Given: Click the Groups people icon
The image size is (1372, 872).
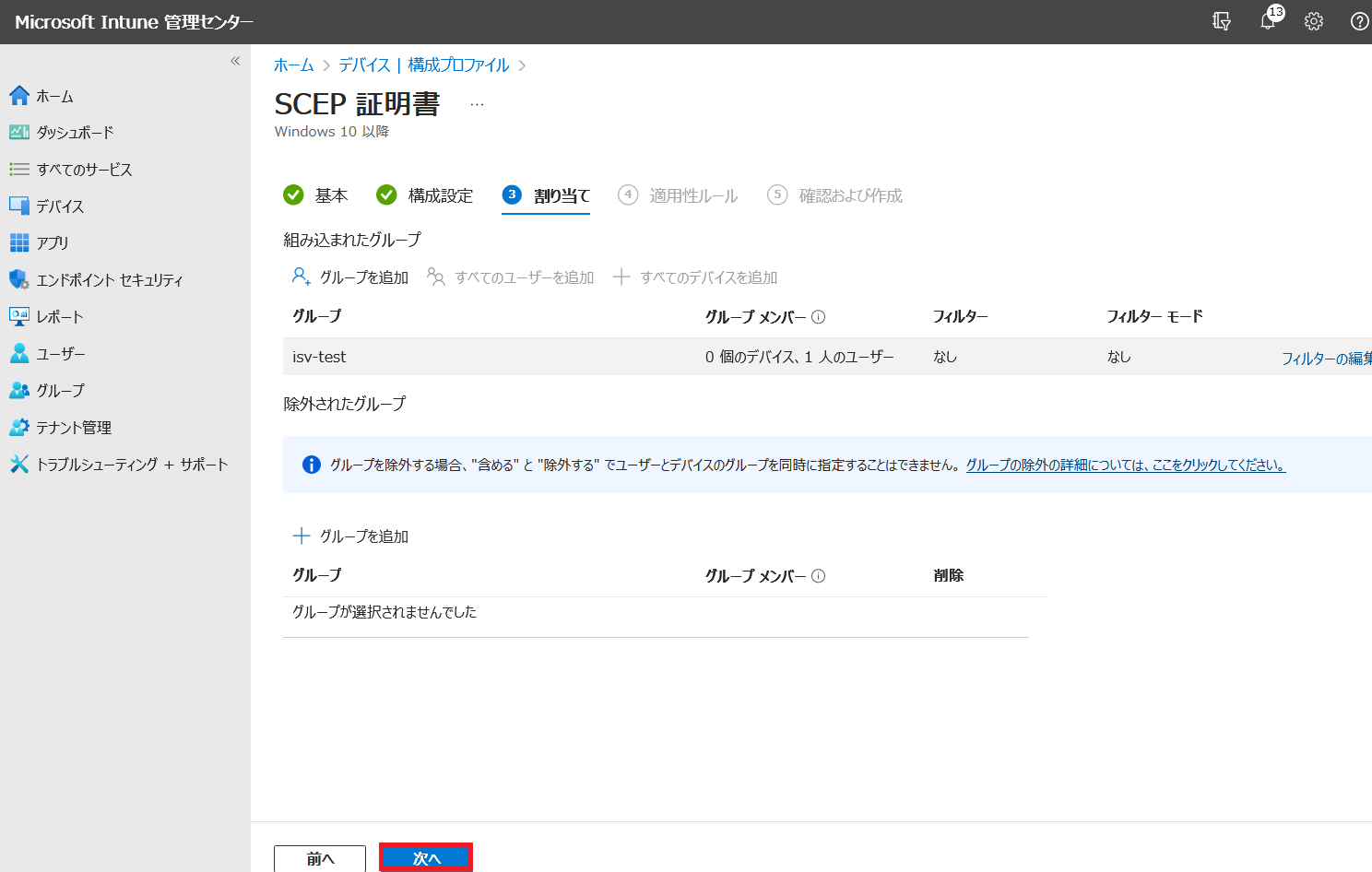Looking at the screenshot, I should pyautogui.click(x=19, y=390).
